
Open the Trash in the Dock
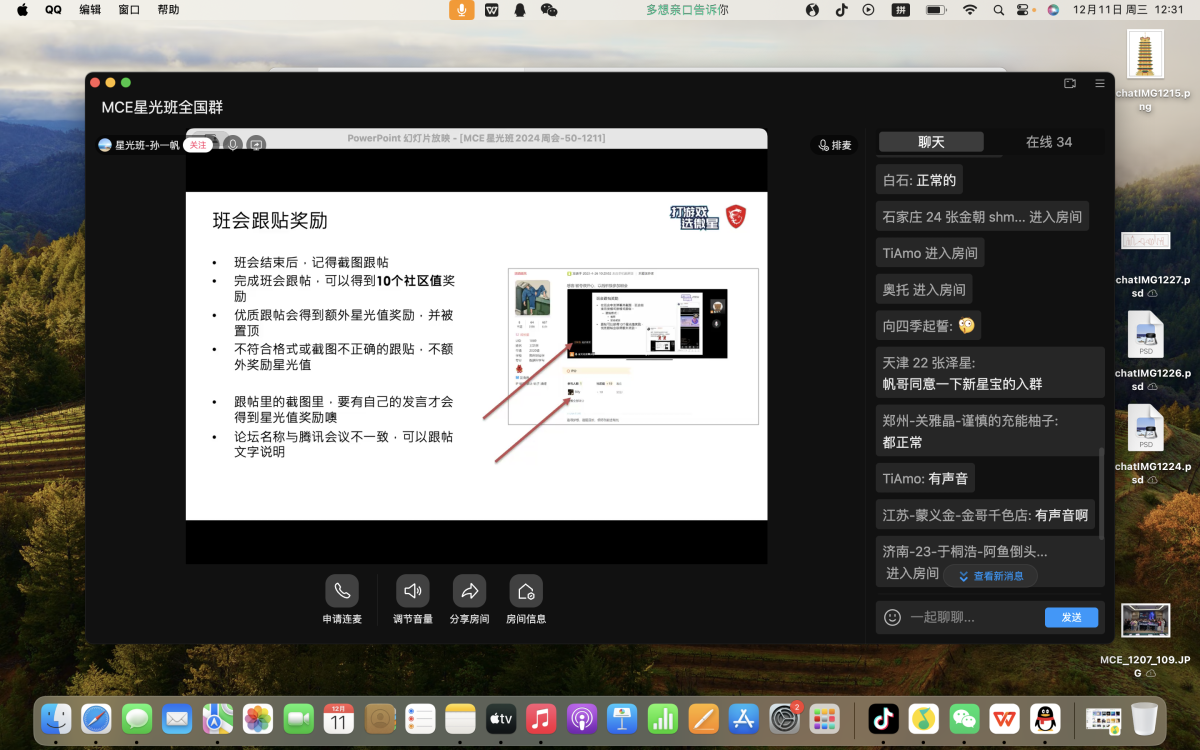pos(1144,718)
